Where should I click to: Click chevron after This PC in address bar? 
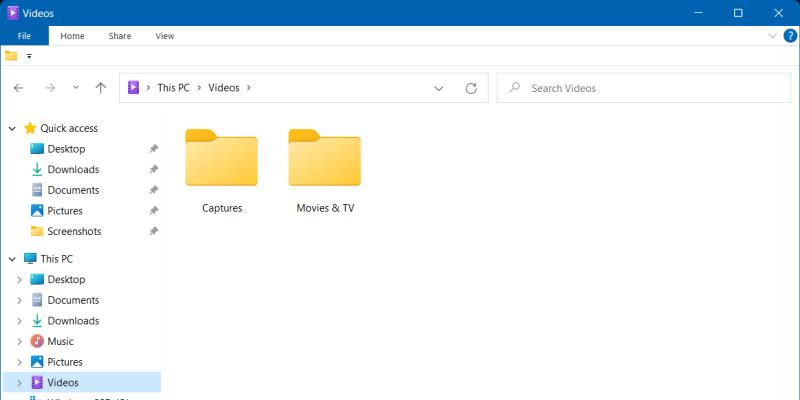[x=199, y=88]
